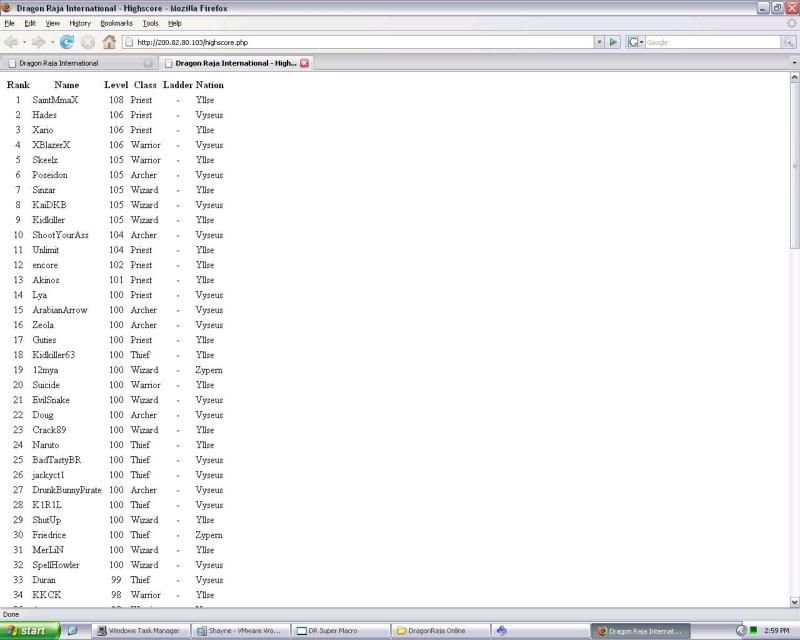Expand the URL history dropdown
800x640 pixels.
tap(599, 42)
